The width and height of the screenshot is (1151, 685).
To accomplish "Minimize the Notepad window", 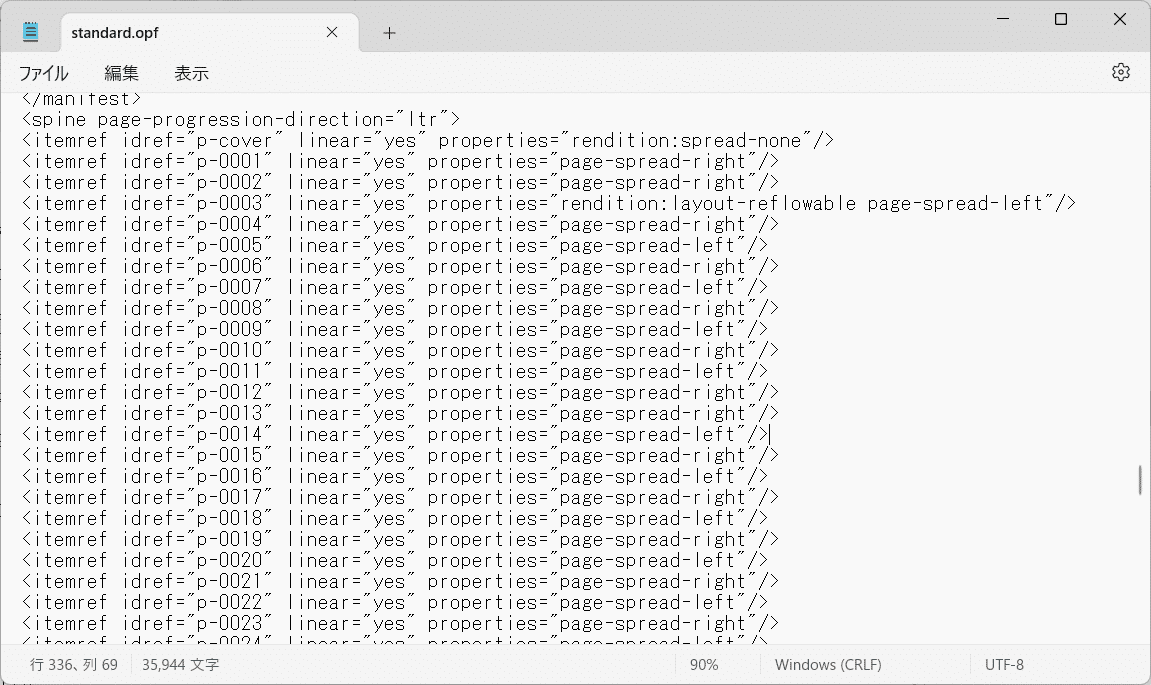I will point(1003,19).
